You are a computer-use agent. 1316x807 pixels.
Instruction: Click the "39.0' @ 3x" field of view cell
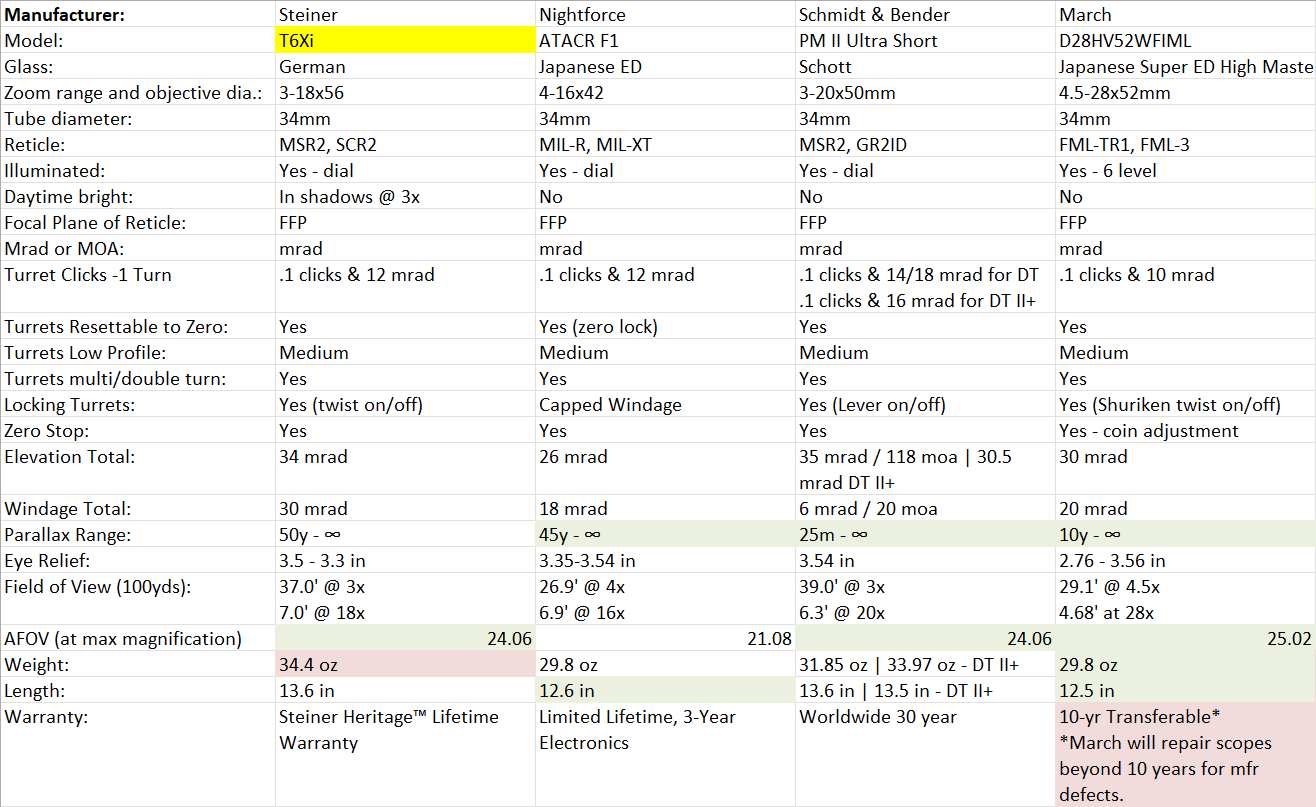926,600
